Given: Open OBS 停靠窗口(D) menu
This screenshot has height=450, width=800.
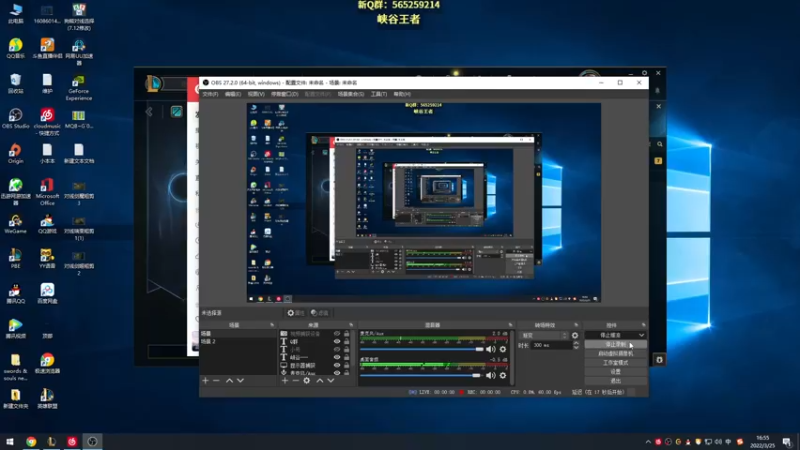Looking at the screenshot, I should point(284,94).
